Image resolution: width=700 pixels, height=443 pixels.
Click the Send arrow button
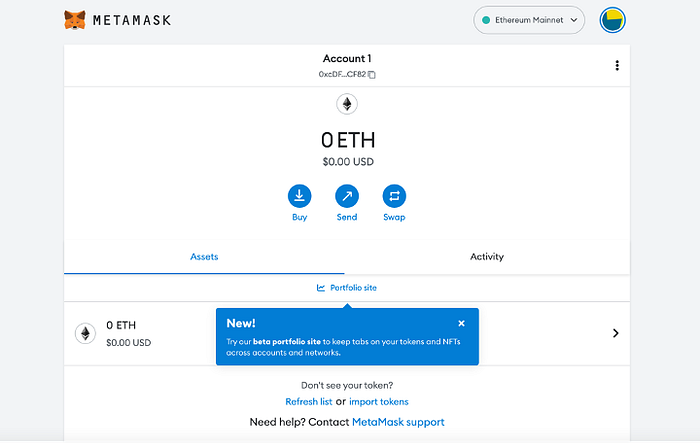coord(347,196)
